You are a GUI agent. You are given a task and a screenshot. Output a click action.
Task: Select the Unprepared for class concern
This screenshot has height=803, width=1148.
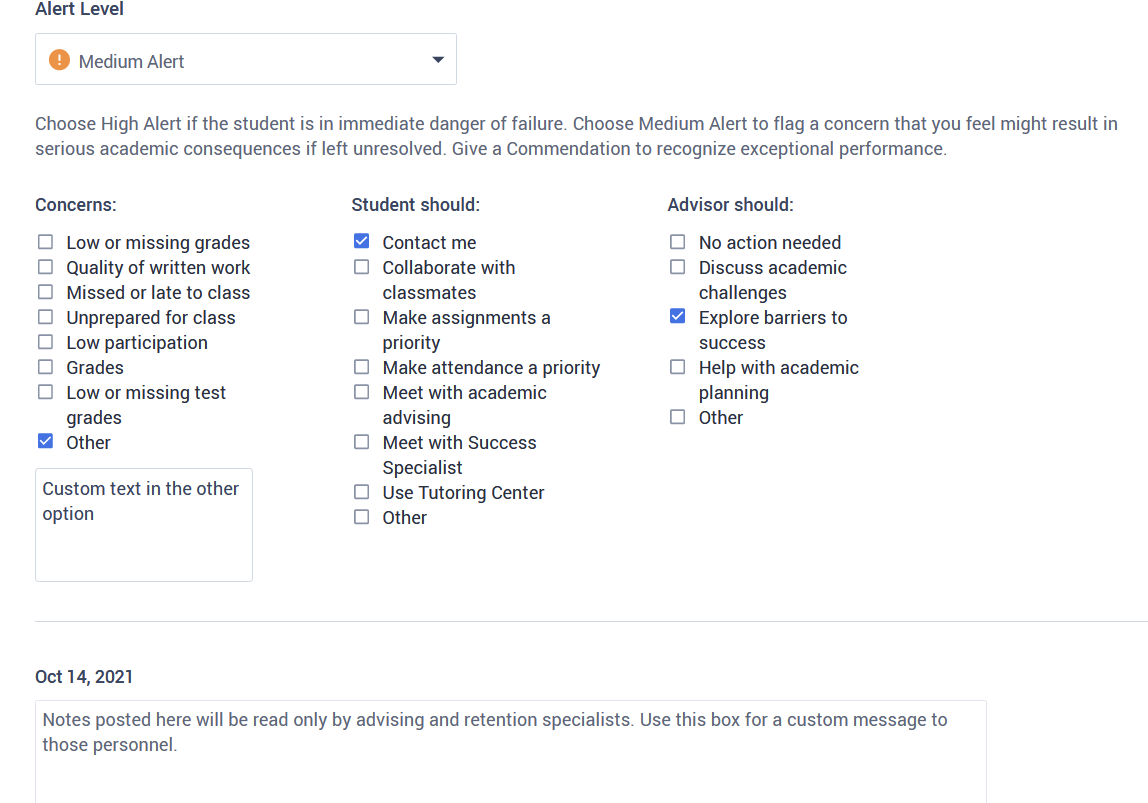45,316
